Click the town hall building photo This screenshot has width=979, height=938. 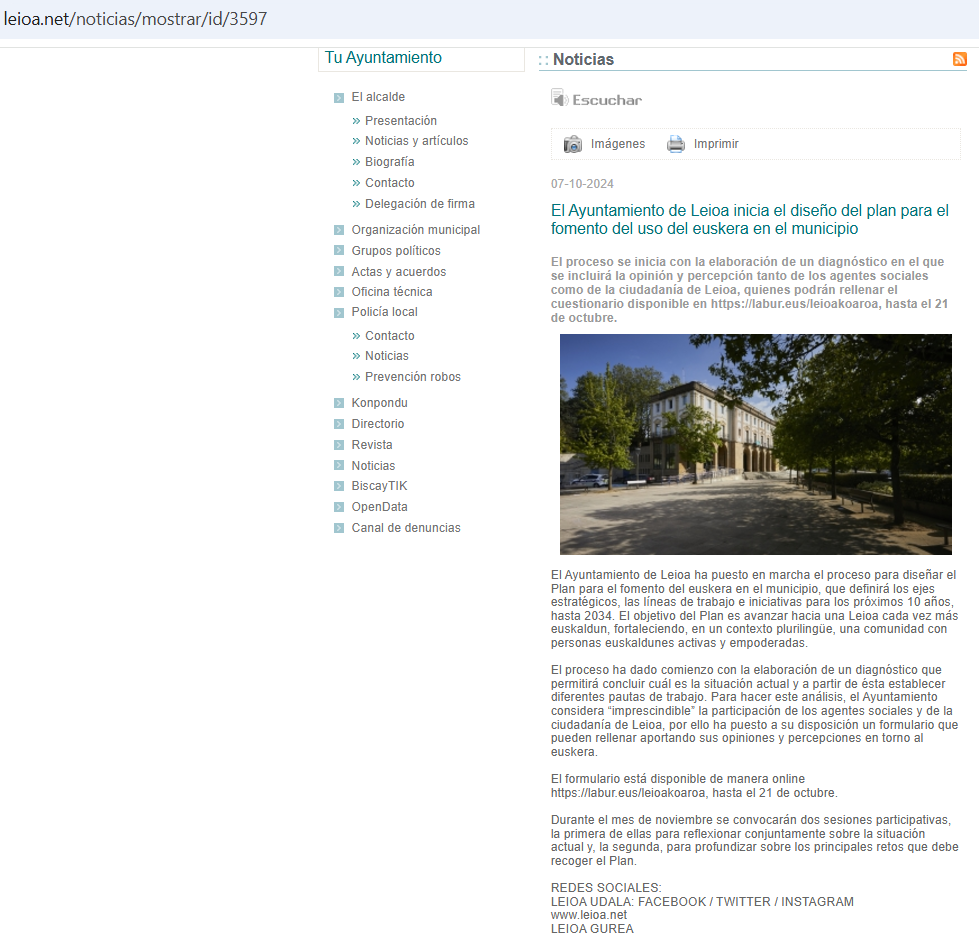755,444
